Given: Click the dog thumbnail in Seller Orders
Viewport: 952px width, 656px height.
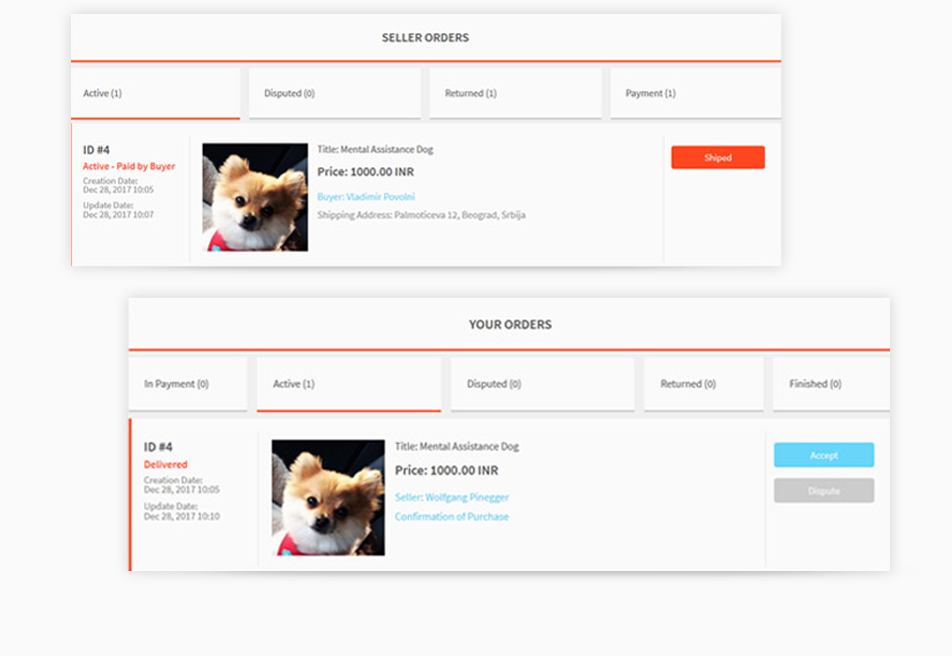Looking at the screenshot, I should (x=255, y=197).
